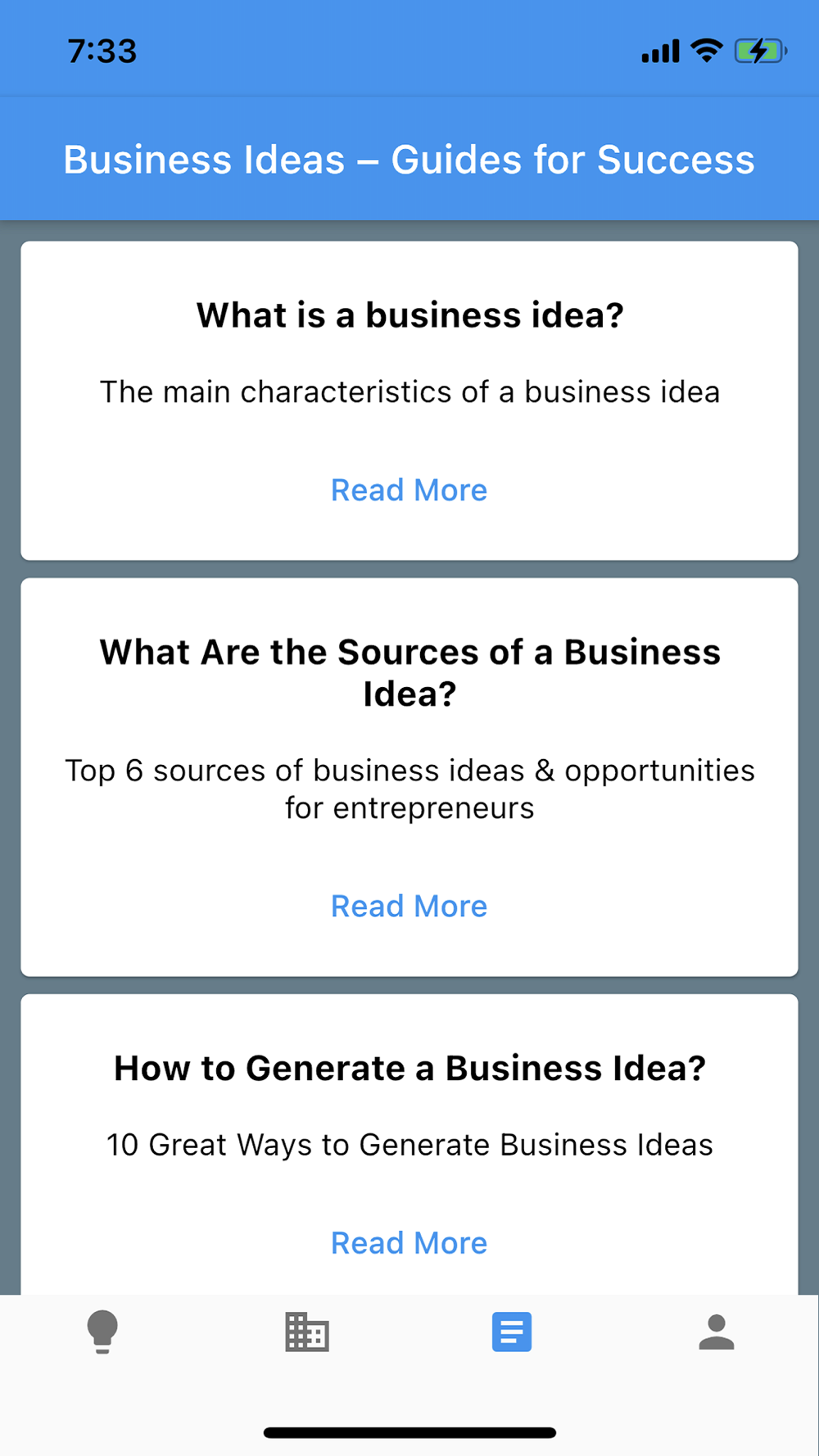Open 'What Are the Sources of a Business Idea?' title
Image resolution: width=819 pixels, height=1456 pixels.
(x=409, y=672)
